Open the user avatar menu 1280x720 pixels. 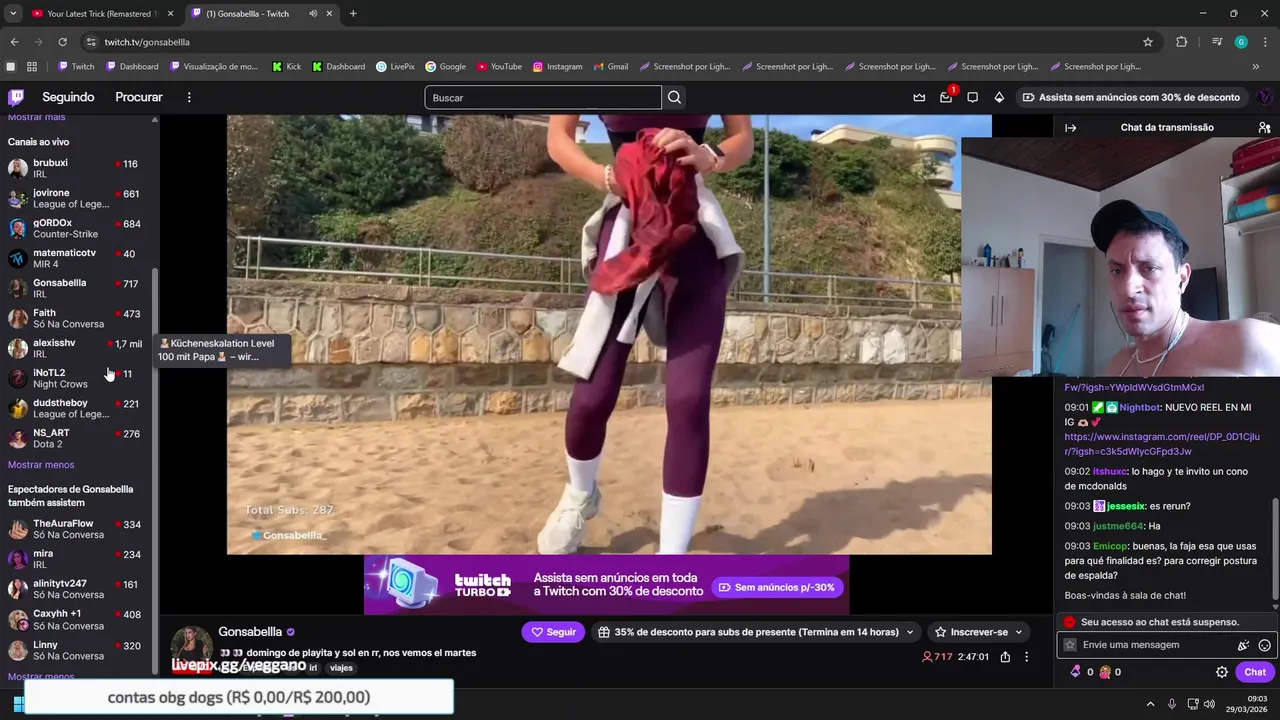coord(1264,97)
